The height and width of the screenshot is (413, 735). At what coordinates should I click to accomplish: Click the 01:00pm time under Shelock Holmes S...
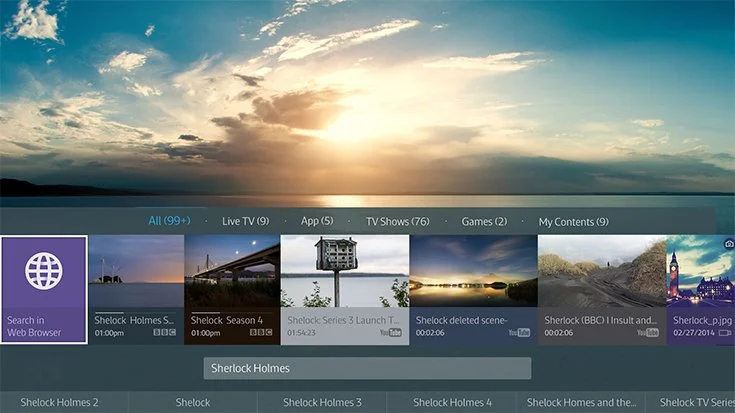[109, 333]
